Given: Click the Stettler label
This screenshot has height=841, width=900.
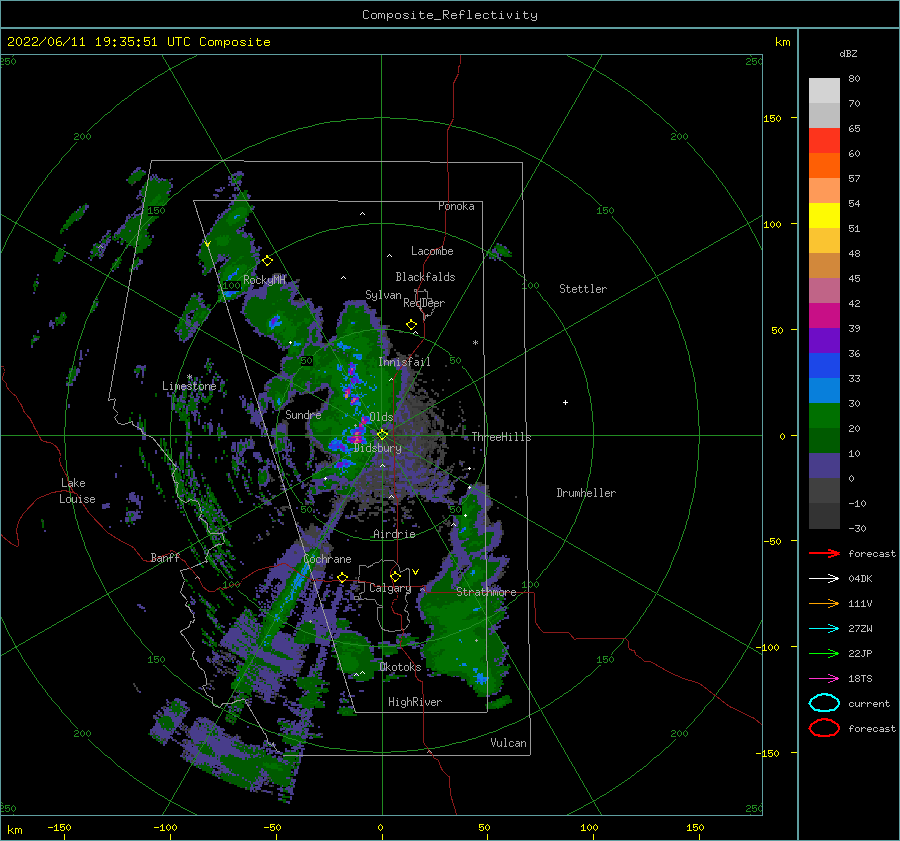Looking at the screenshot, I should [x=583, y=289].
